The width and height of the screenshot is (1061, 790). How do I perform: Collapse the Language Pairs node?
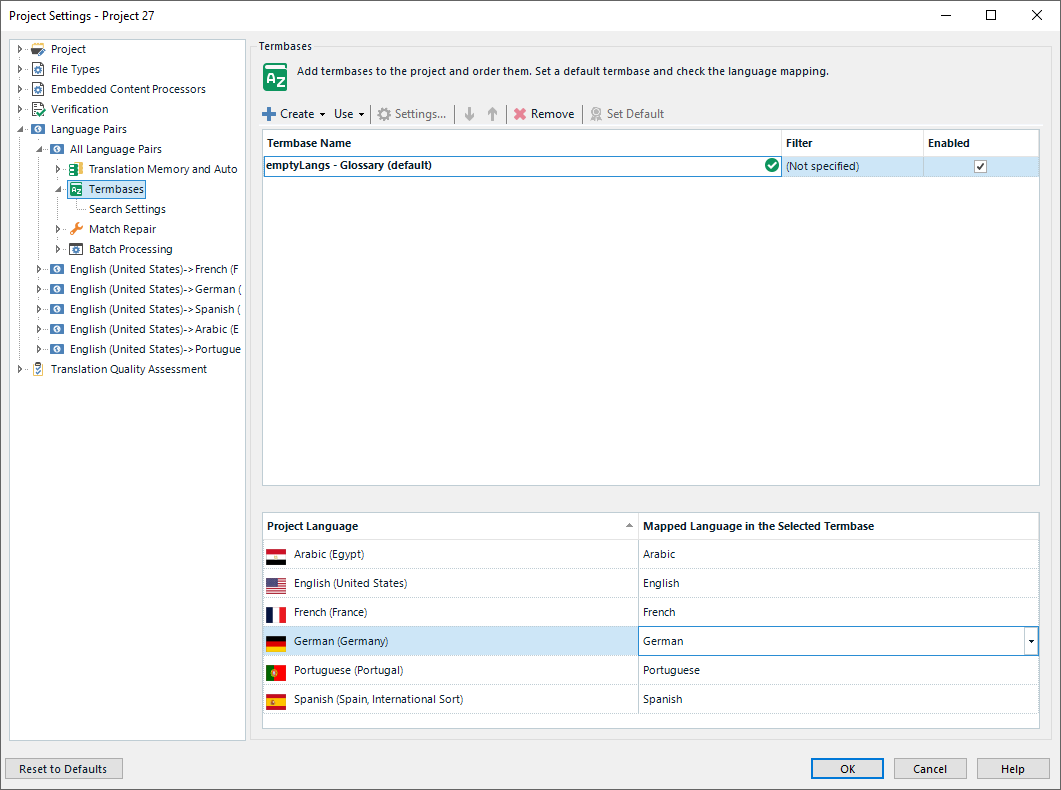(x=20, y=129)
